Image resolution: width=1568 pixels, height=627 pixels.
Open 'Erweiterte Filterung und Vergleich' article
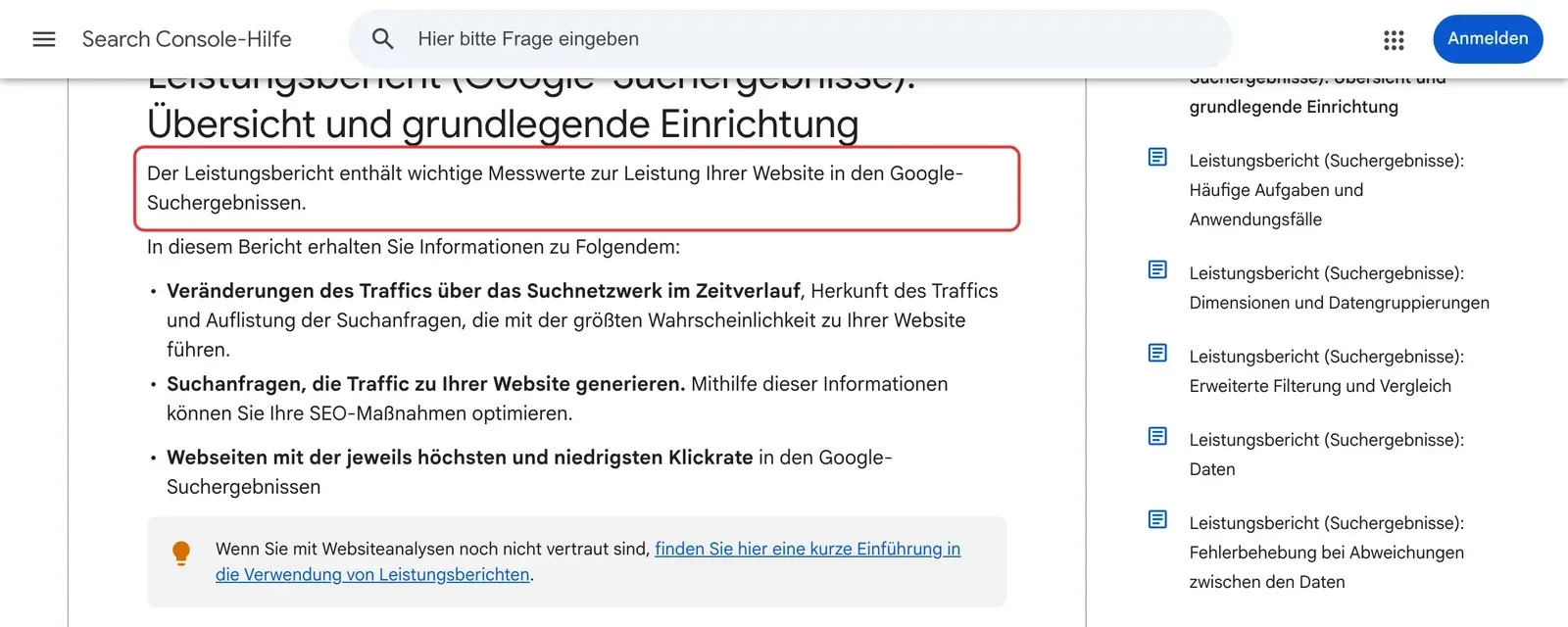[1327, 371]
